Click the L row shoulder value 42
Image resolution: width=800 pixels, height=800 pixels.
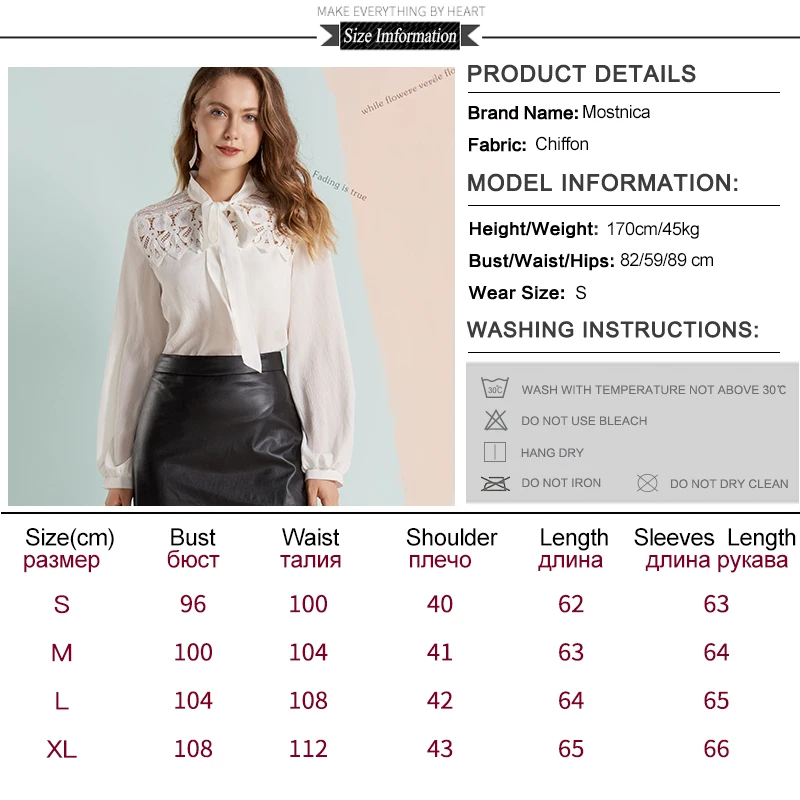(x=439, y=701)
